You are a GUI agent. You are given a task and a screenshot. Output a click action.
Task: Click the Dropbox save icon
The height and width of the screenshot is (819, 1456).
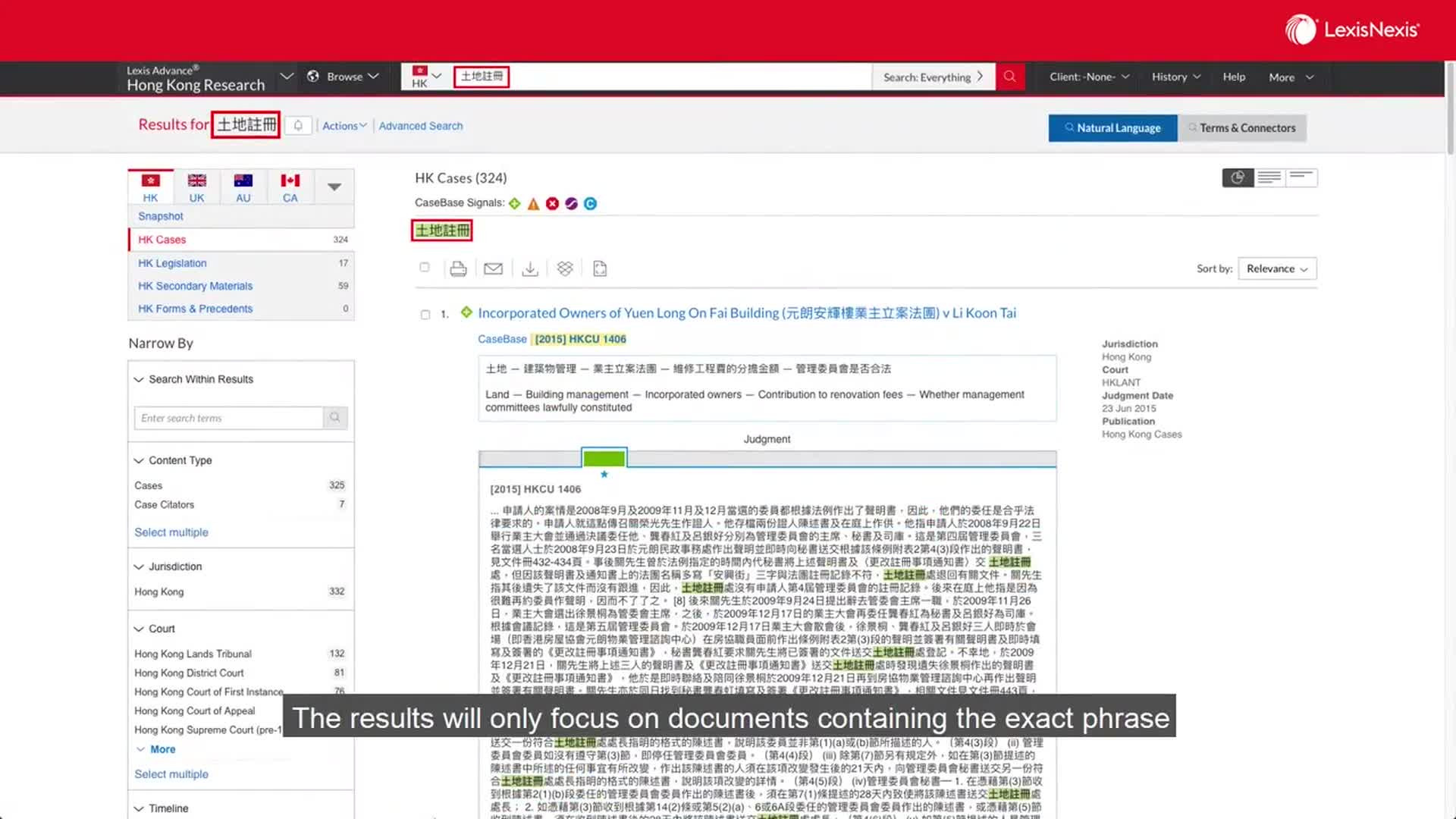[x=565, y=268]
